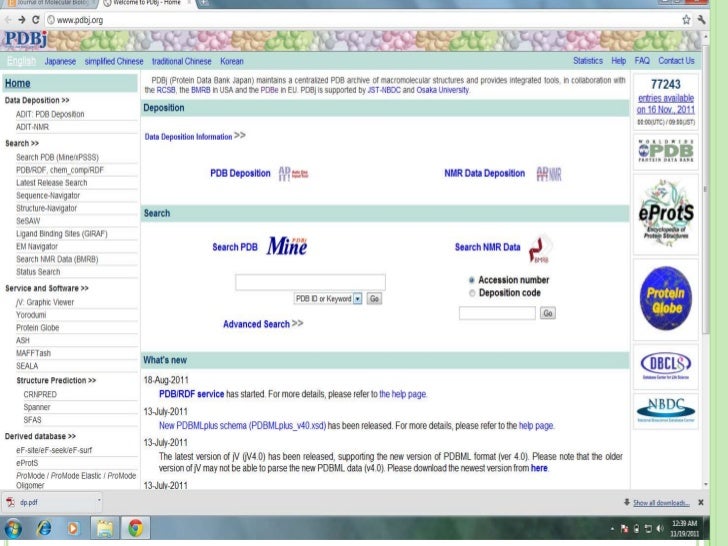Go to Home in the sidebar
The width and height of the screenshot is (728, 546).
tap(18, 83)
